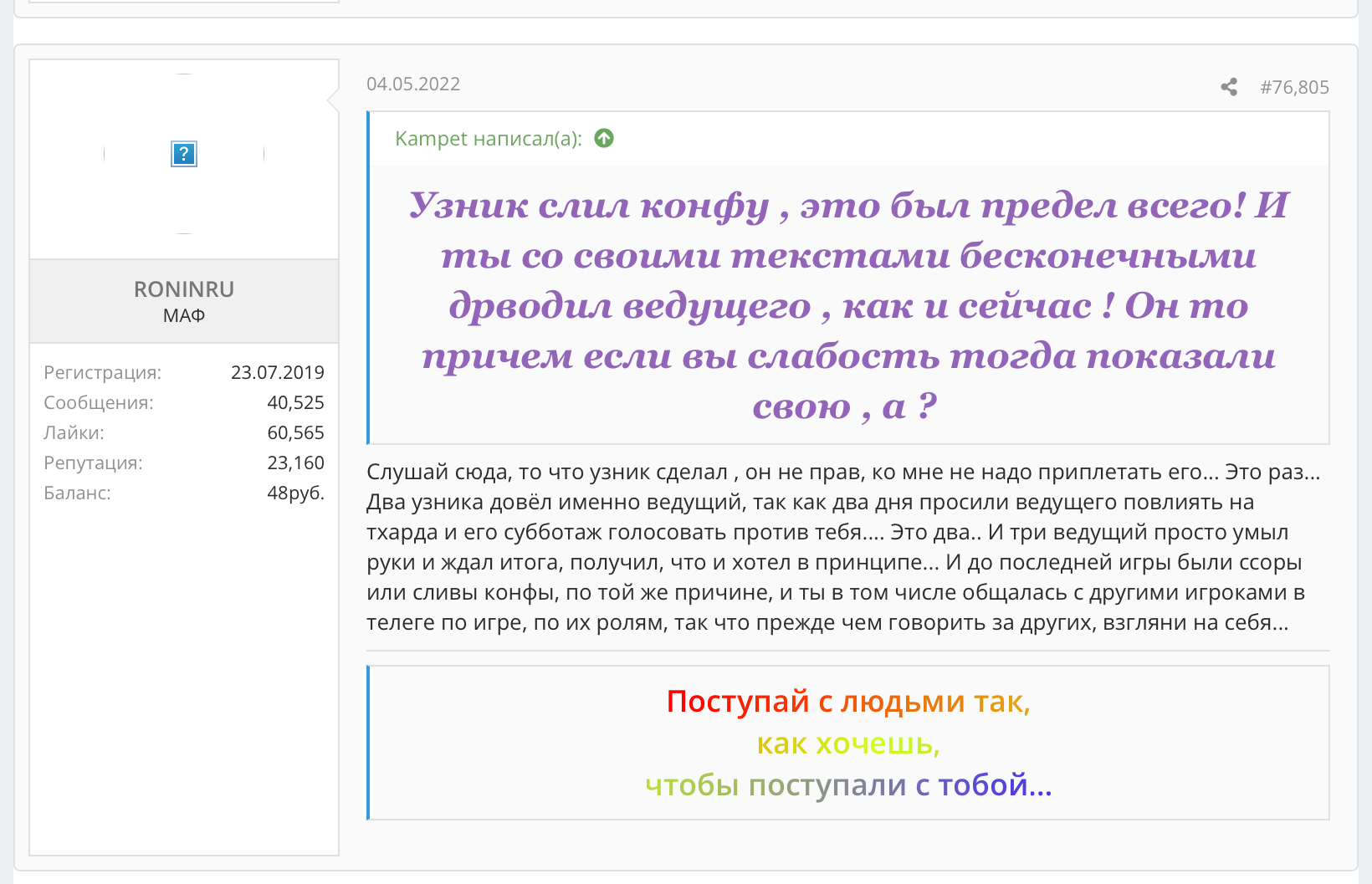Viewport: 1372px width, 884px height.
Task: Click signature line 'как хочешь,'
Action: pos(848,743)
